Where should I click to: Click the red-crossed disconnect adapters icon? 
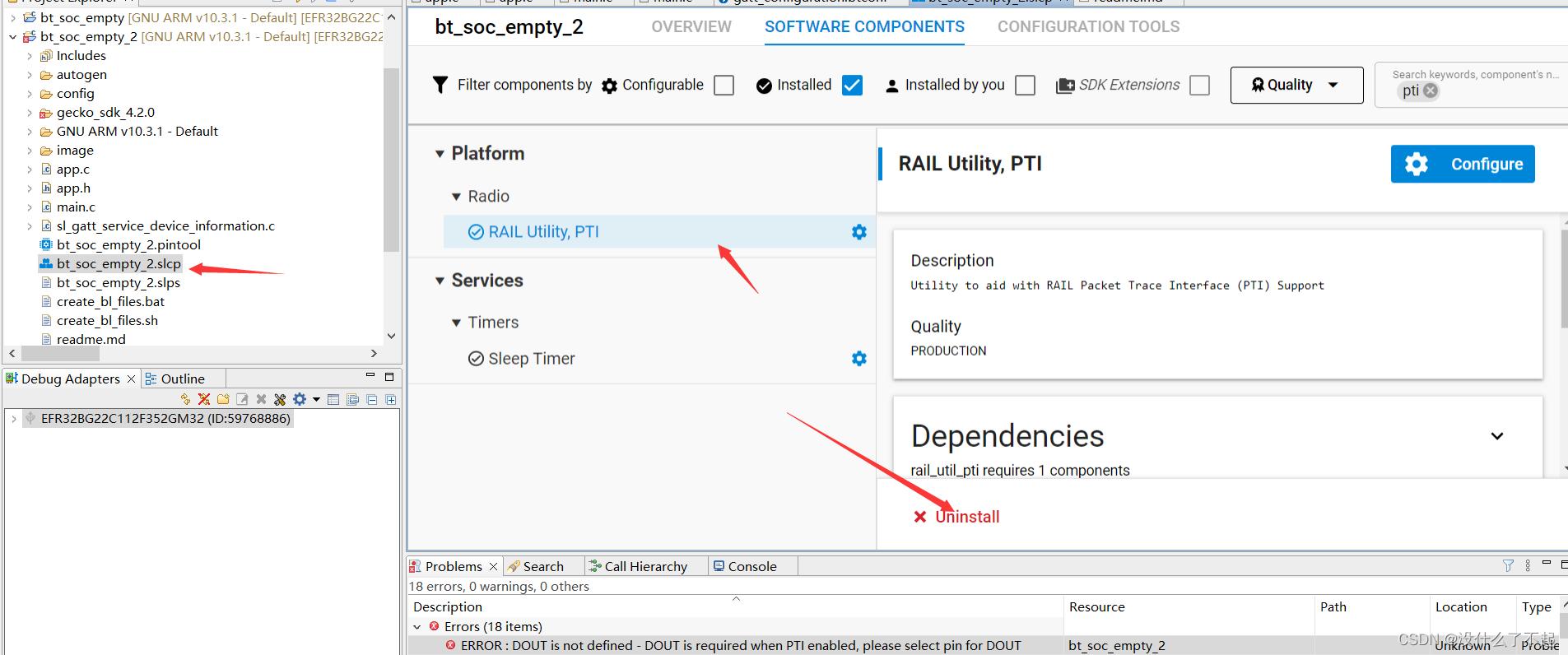pos(204,399)
